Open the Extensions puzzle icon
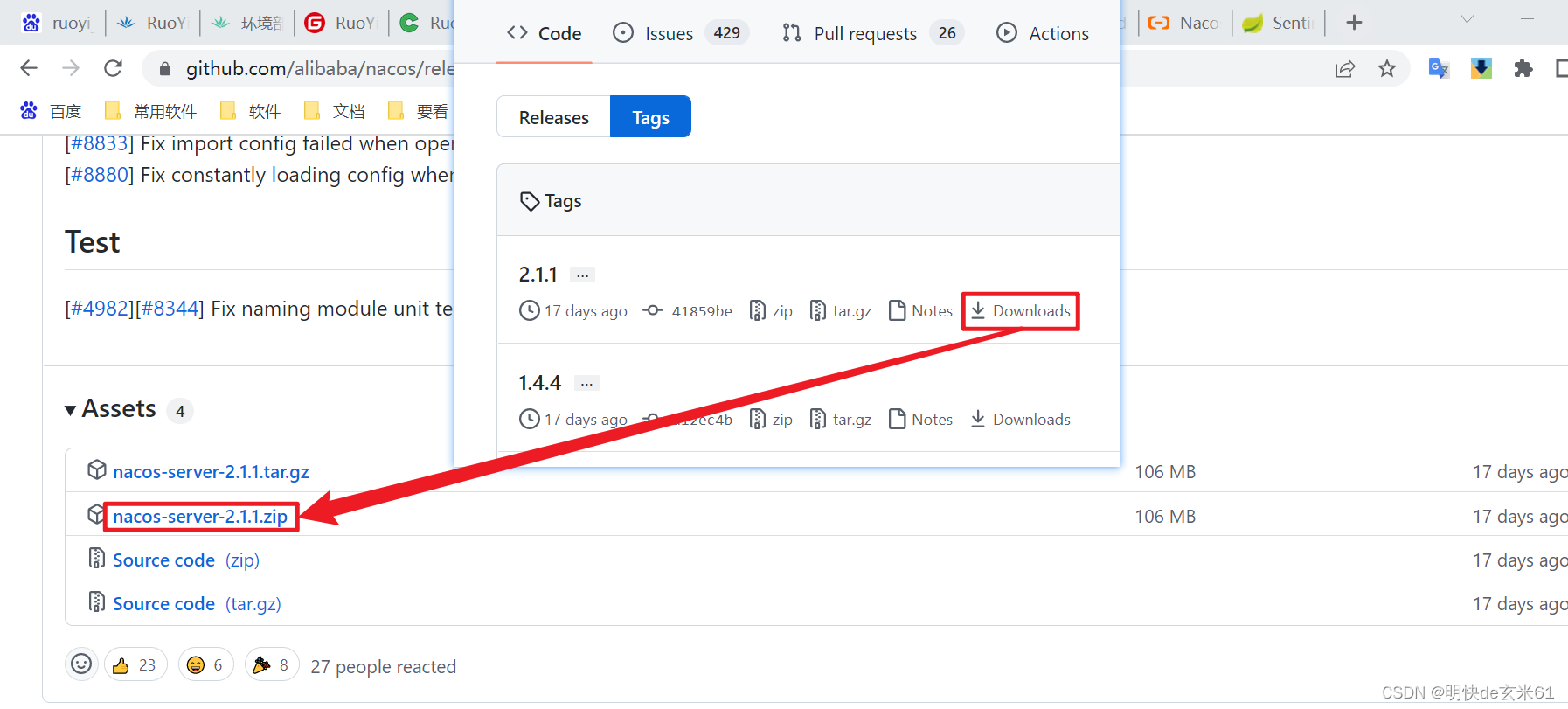The width and height of the screenshot is (1568, 709). click(1523, 68)
